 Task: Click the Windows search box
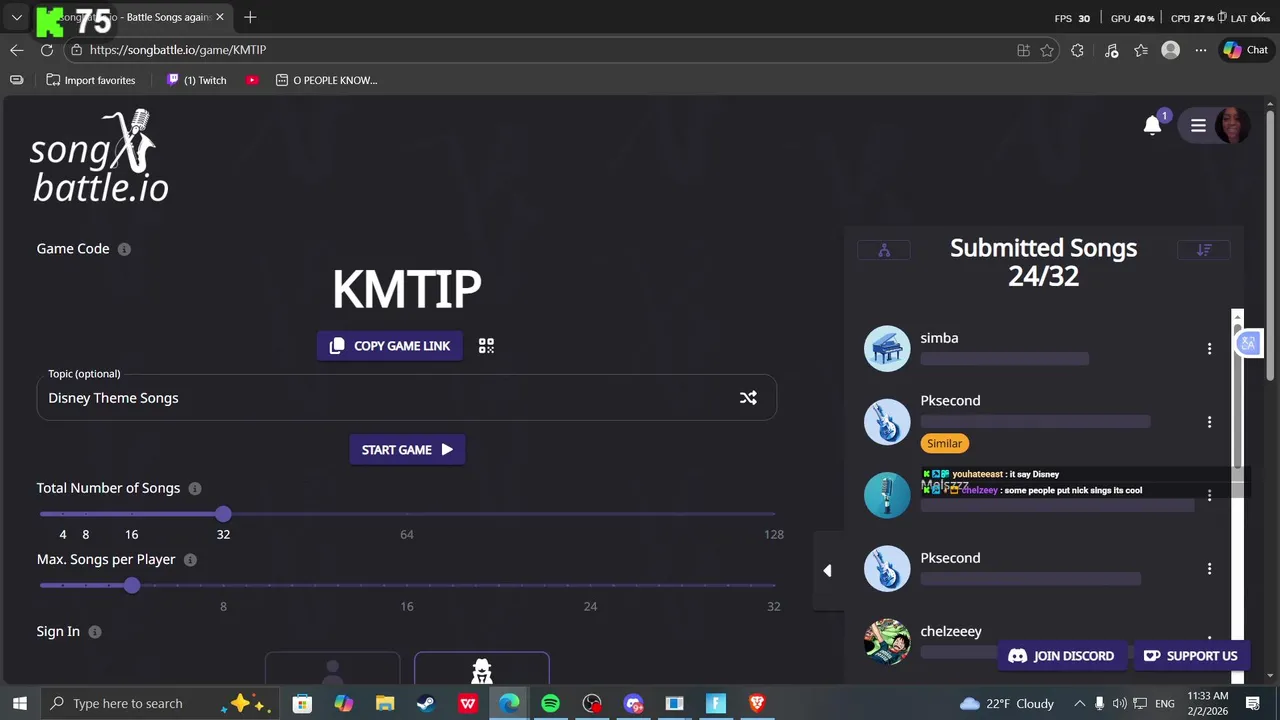pyautogui.click(x=160, y=704)
